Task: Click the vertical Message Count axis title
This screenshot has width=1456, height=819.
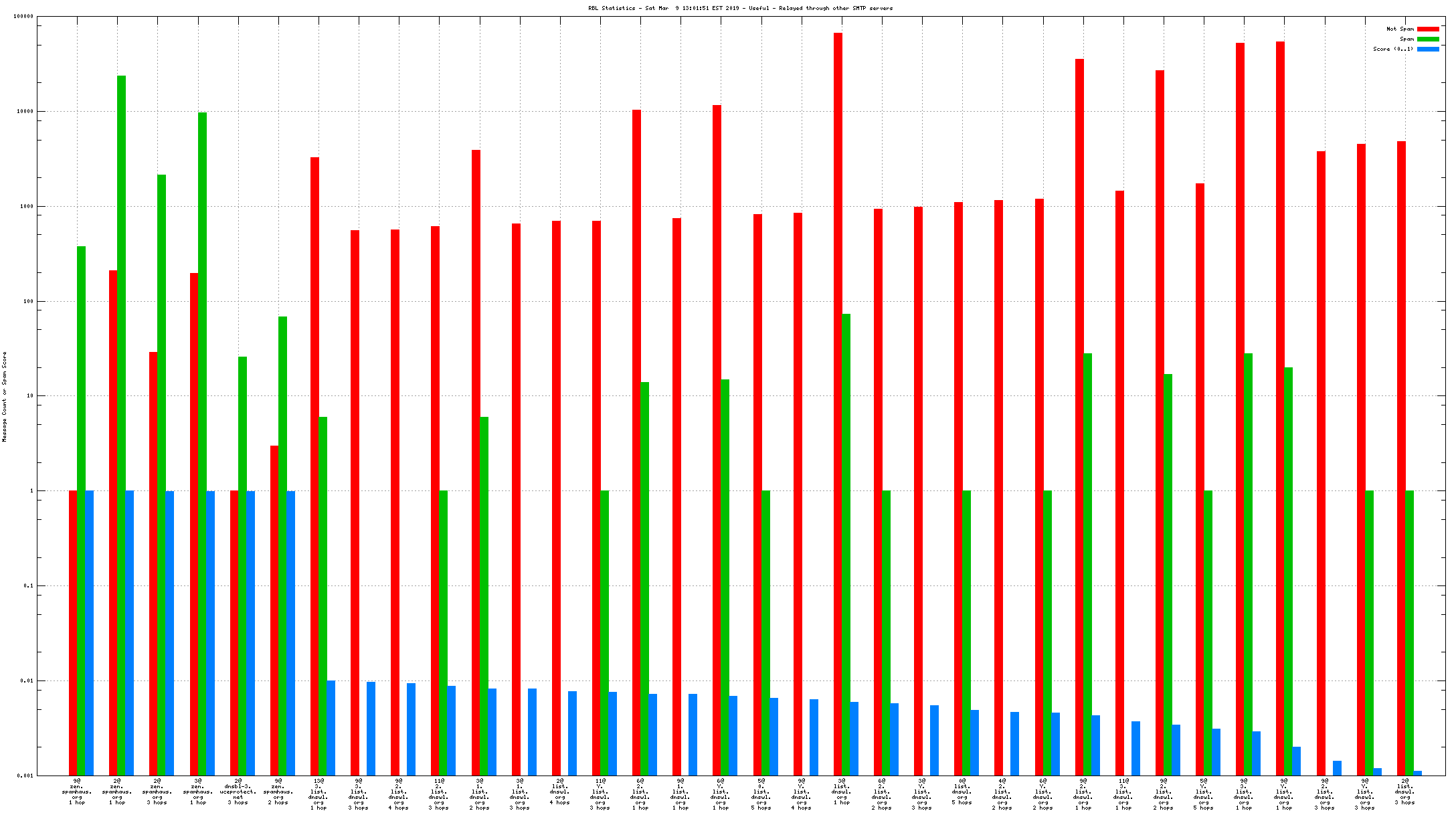Action: pos(5,397)
